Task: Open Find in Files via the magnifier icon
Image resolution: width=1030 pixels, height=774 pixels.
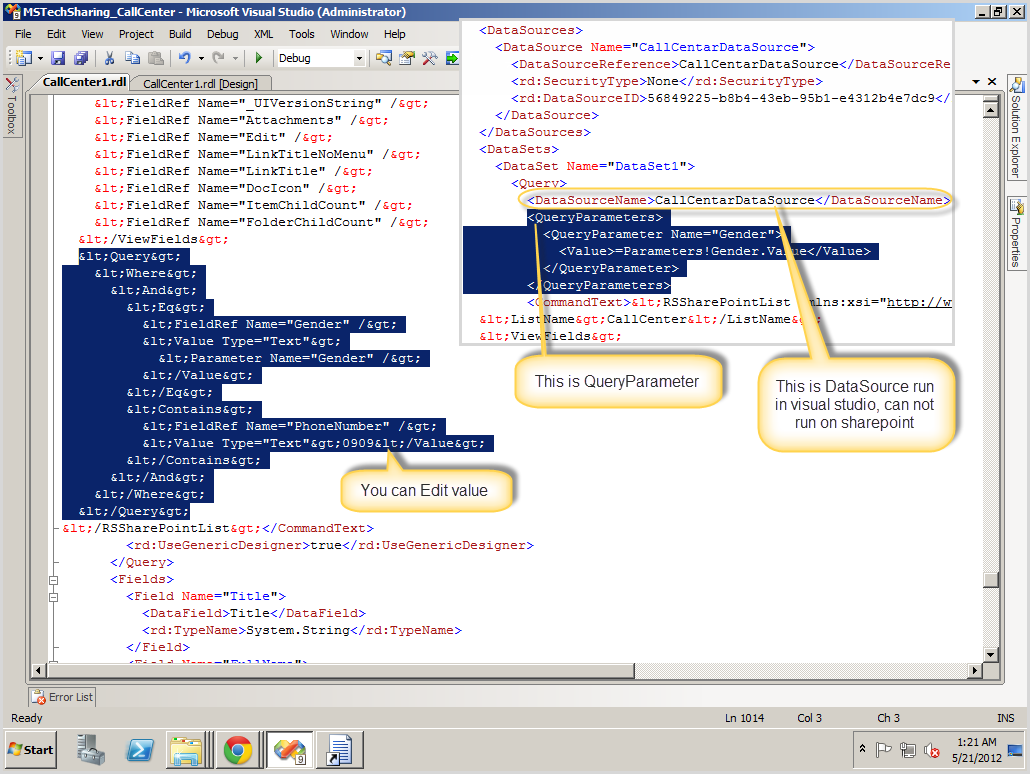Action: click(x=383, y=58)
